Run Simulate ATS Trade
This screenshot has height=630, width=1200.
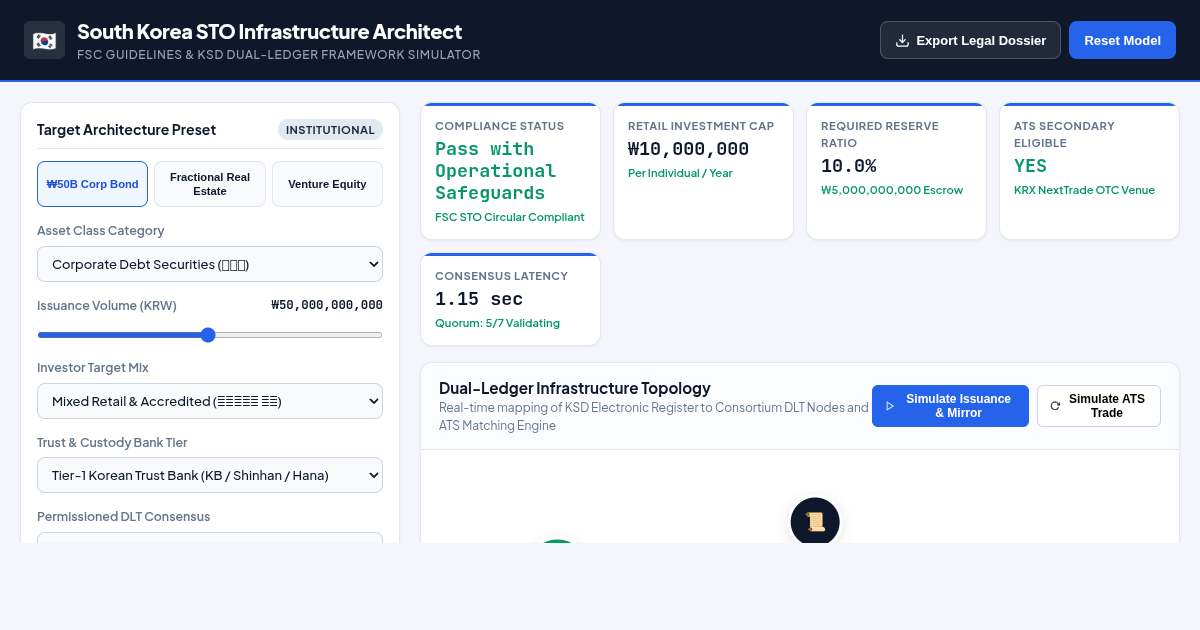click(1099, 406)
